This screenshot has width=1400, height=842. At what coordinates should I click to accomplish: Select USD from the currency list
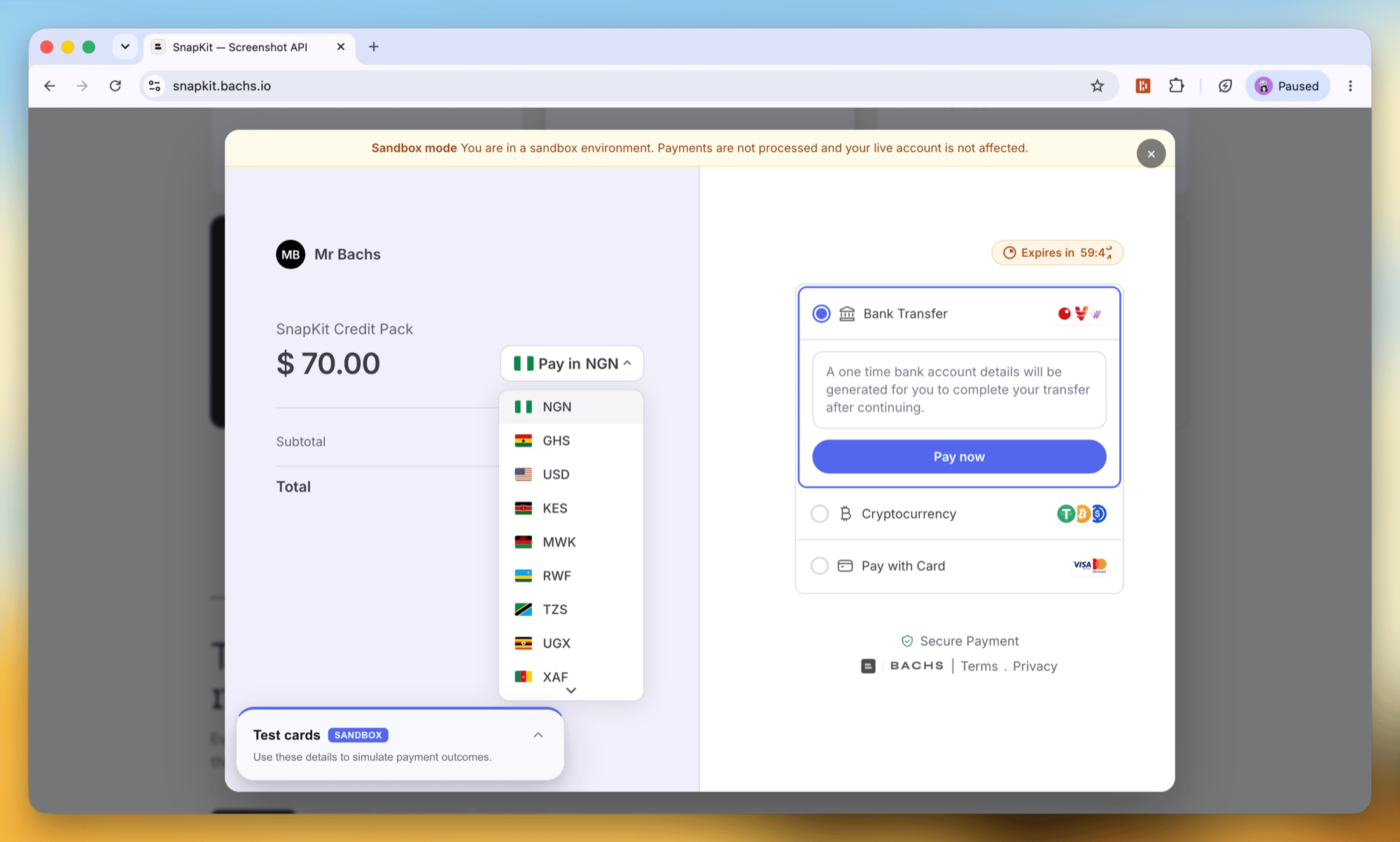571,474
